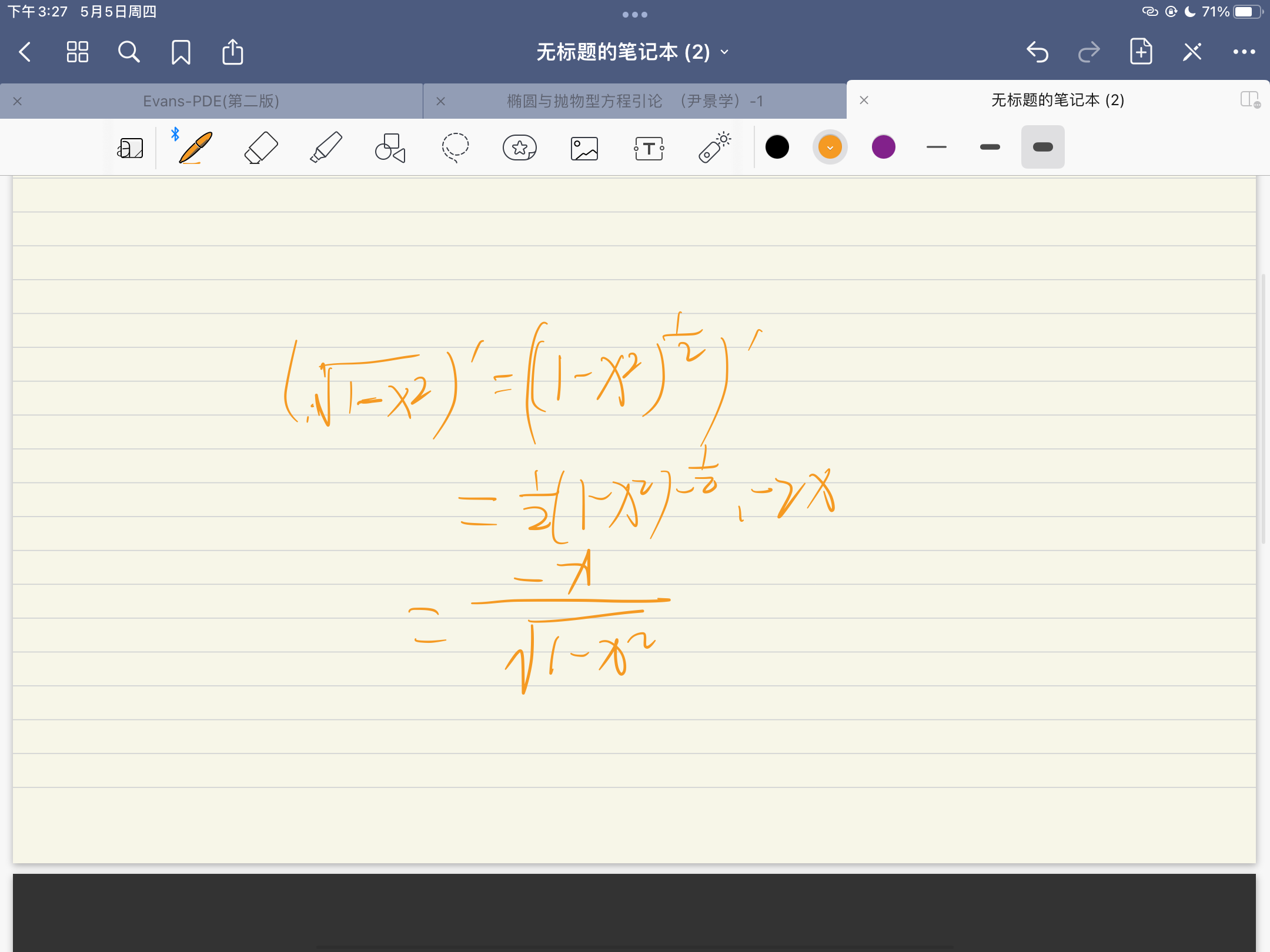This screenshot has width=1270, height=952.
Task: Toggle split view icon in tab bar
Action: pyautogui.click(x=1249, y=100)
